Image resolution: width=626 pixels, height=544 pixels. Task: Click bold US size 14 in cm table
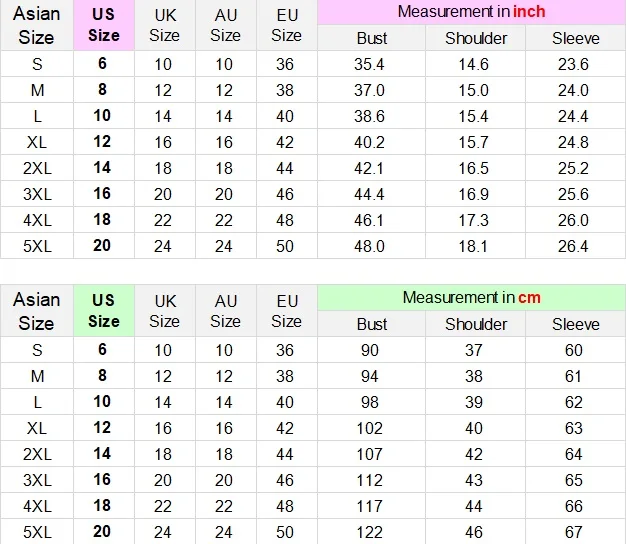pos(102,453)
